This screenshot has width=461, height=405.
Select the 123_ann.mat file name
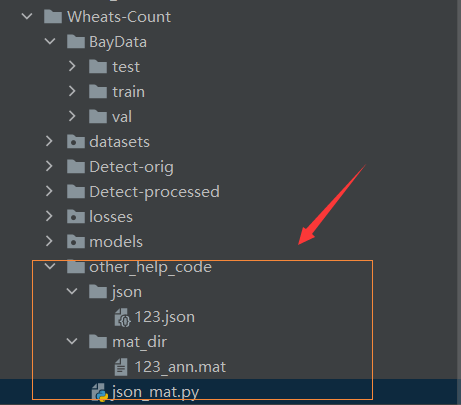(x=180, y=367)
